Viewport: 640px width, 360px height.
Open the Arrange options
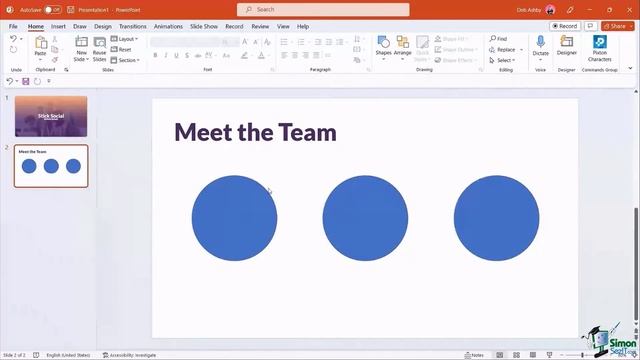pyautogui.click(x=402, y=48)
